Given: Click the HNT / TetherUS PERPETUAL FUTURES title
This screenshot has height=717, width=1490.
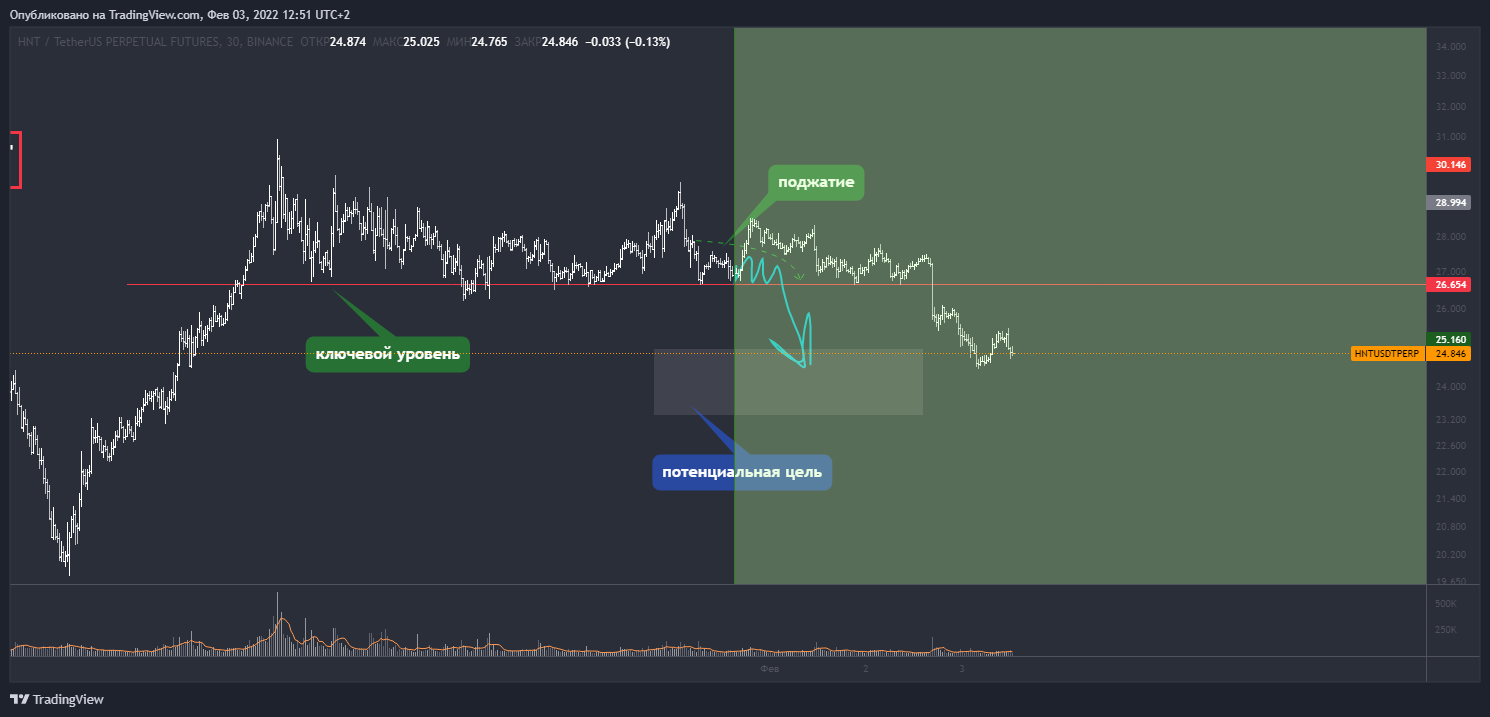Looking at the screenshot, I should click(131, 42).
